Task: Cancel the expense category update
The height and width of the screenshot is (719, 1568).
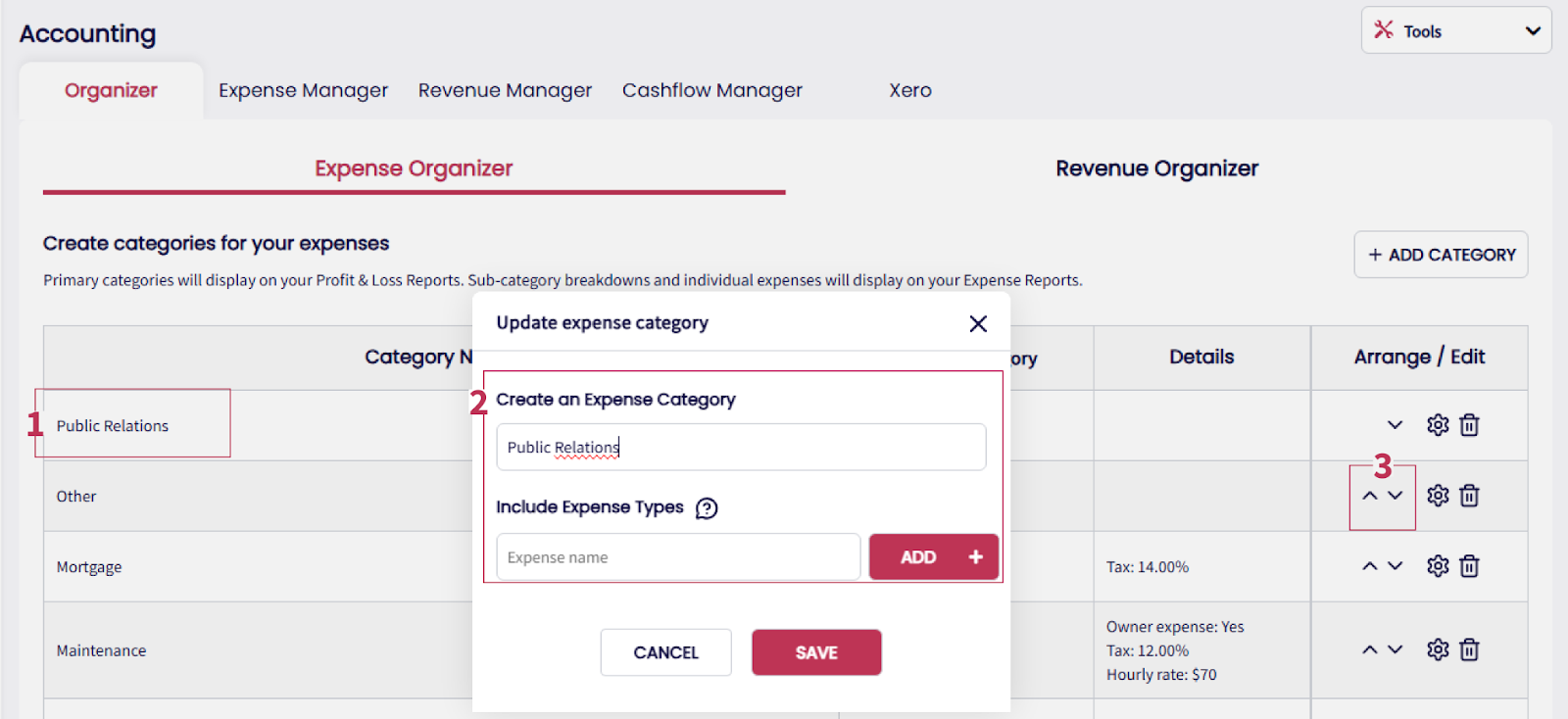Action: click(x=665, y=652)
